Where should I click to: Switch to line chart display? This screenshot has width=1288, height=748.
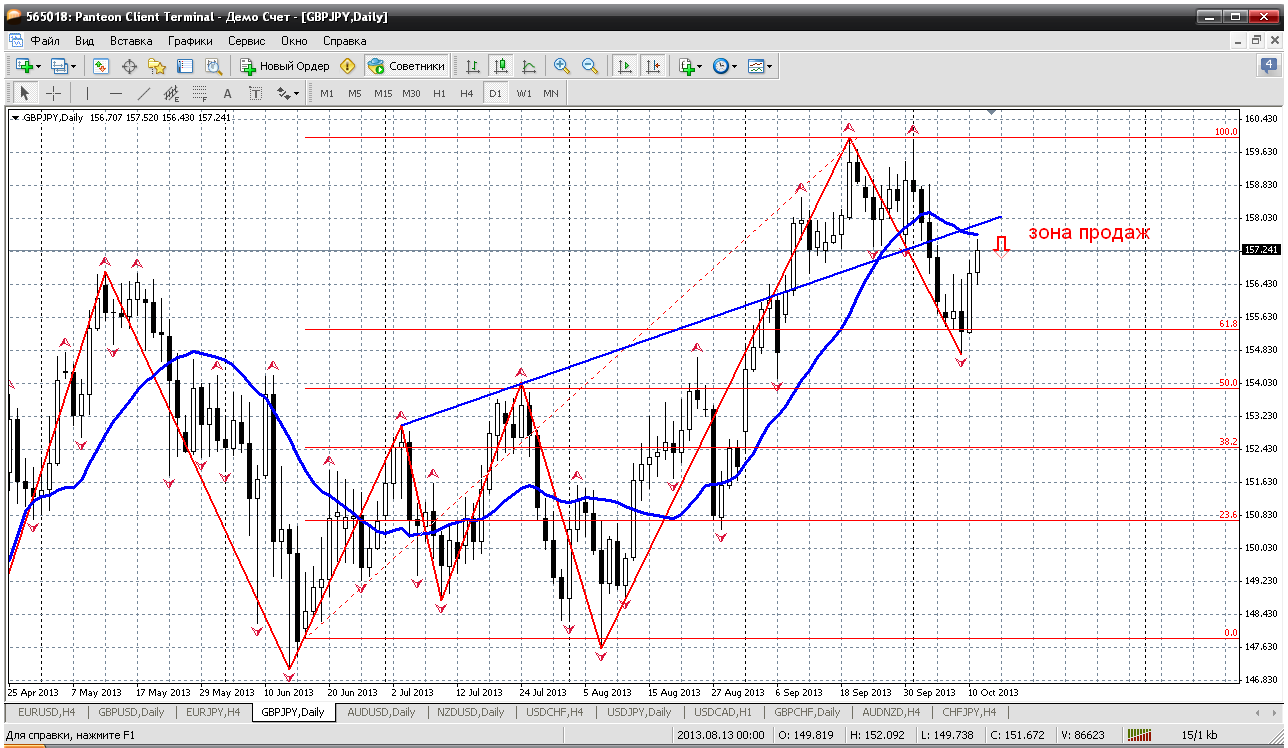tap(529, 66)
